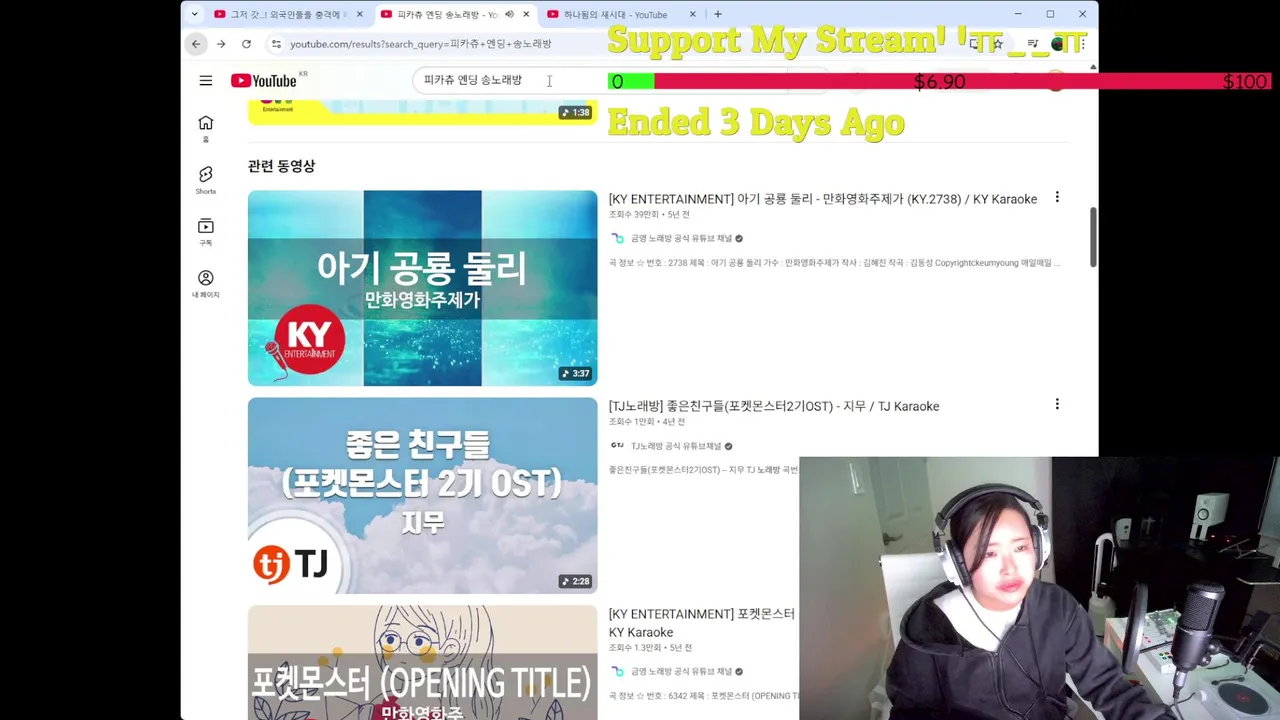The height and width of the screenshot is (720, 1280).
Task: Click the 둘리 description '곡 정보 ☆ 번호 : 2738'
Action: pos(835,263)
